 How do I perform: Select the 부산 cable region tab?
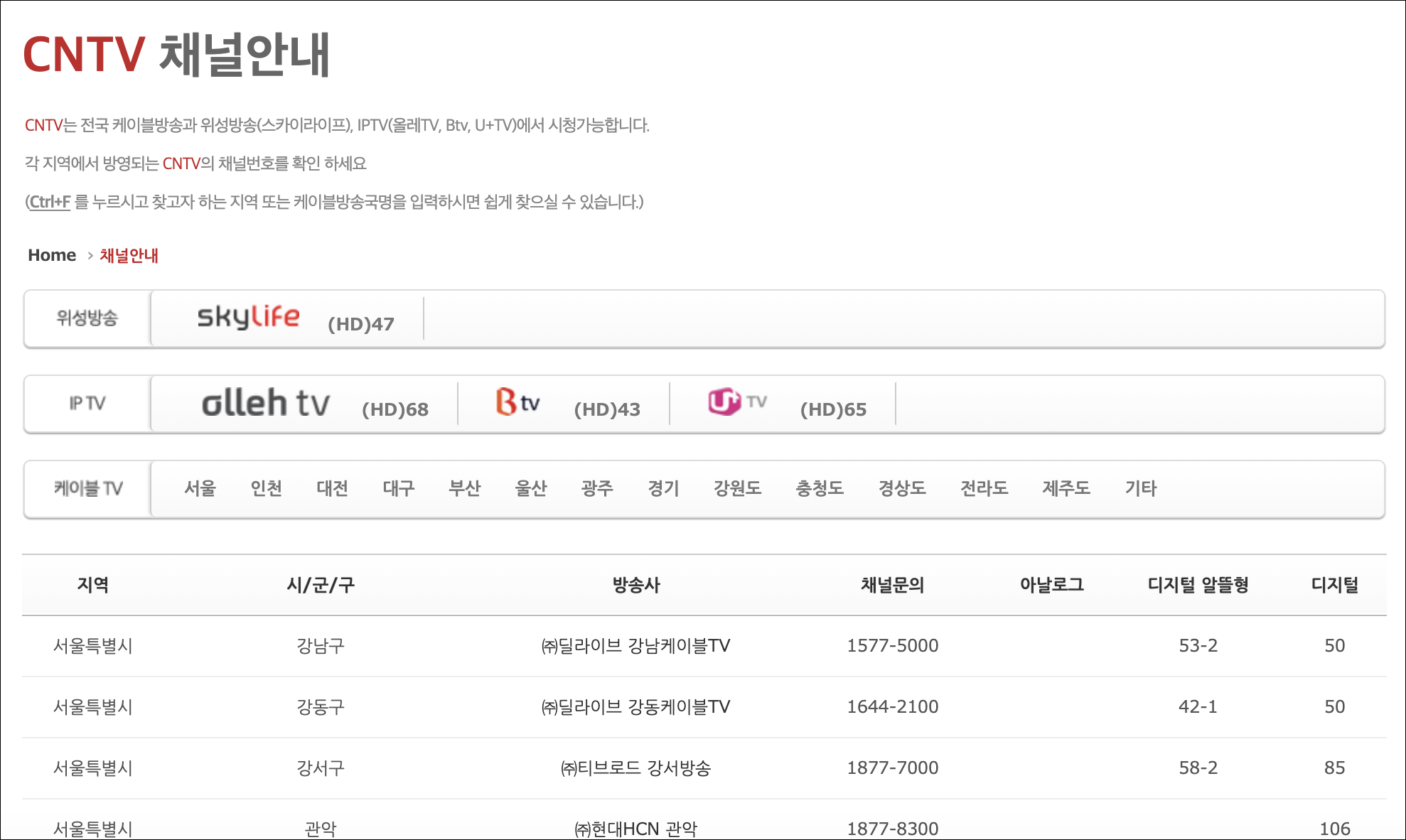click(x=464, y=488)
